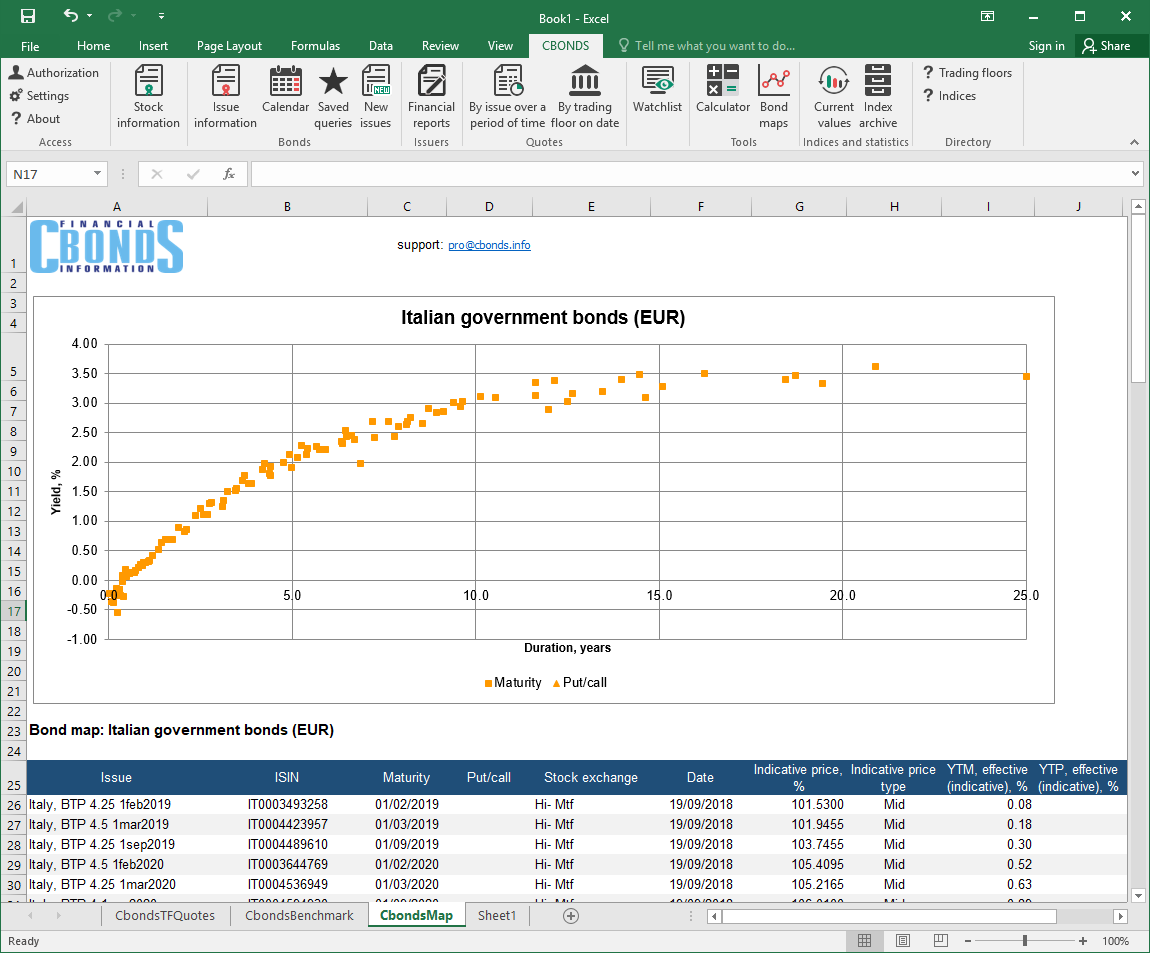Click Insert Function fx icon
The width and height of the screenshot is (1152, 953).
point(229,174)
